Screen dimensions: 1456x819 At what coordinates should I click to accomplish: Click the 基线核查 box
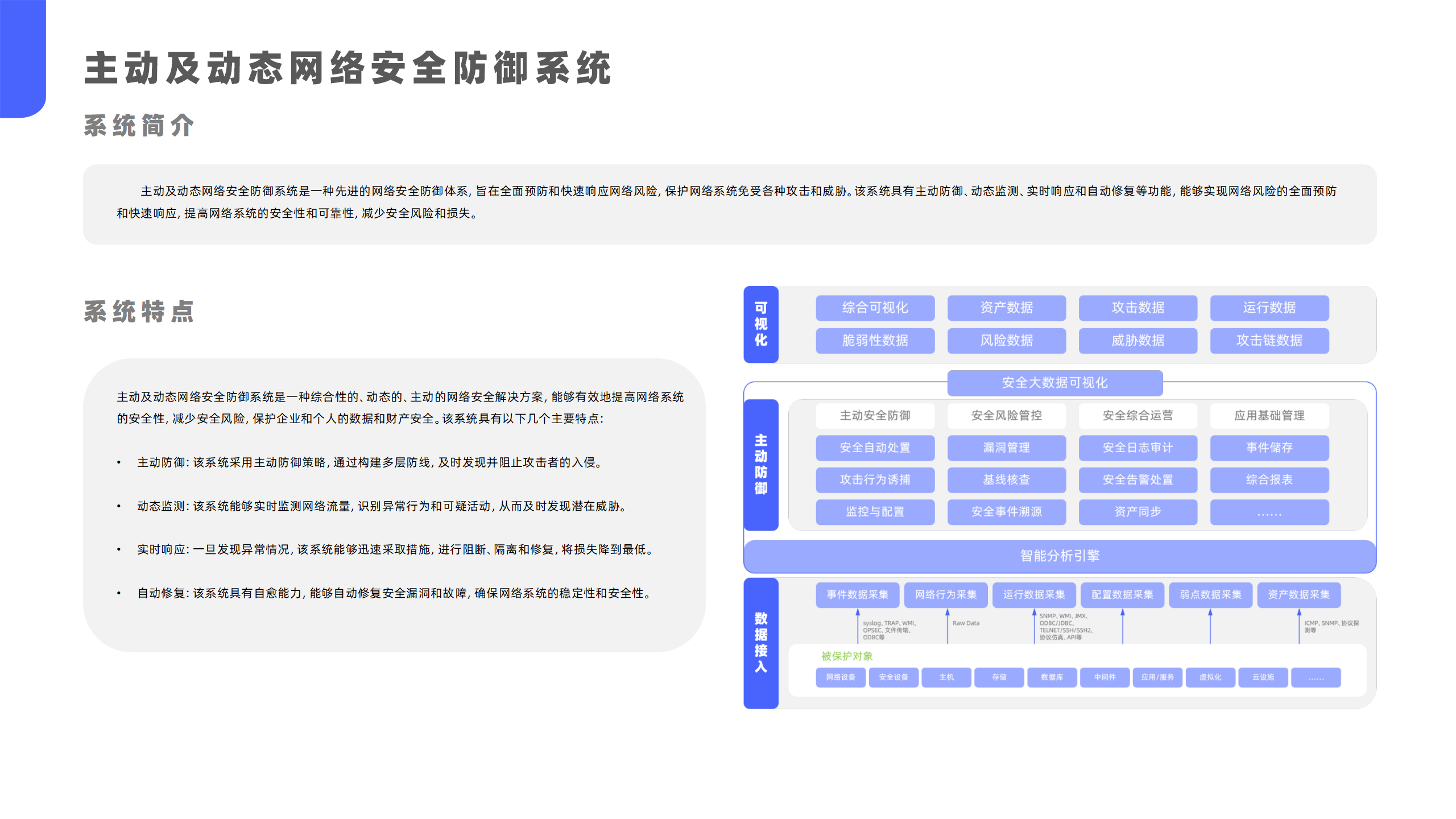(1007, 480)
